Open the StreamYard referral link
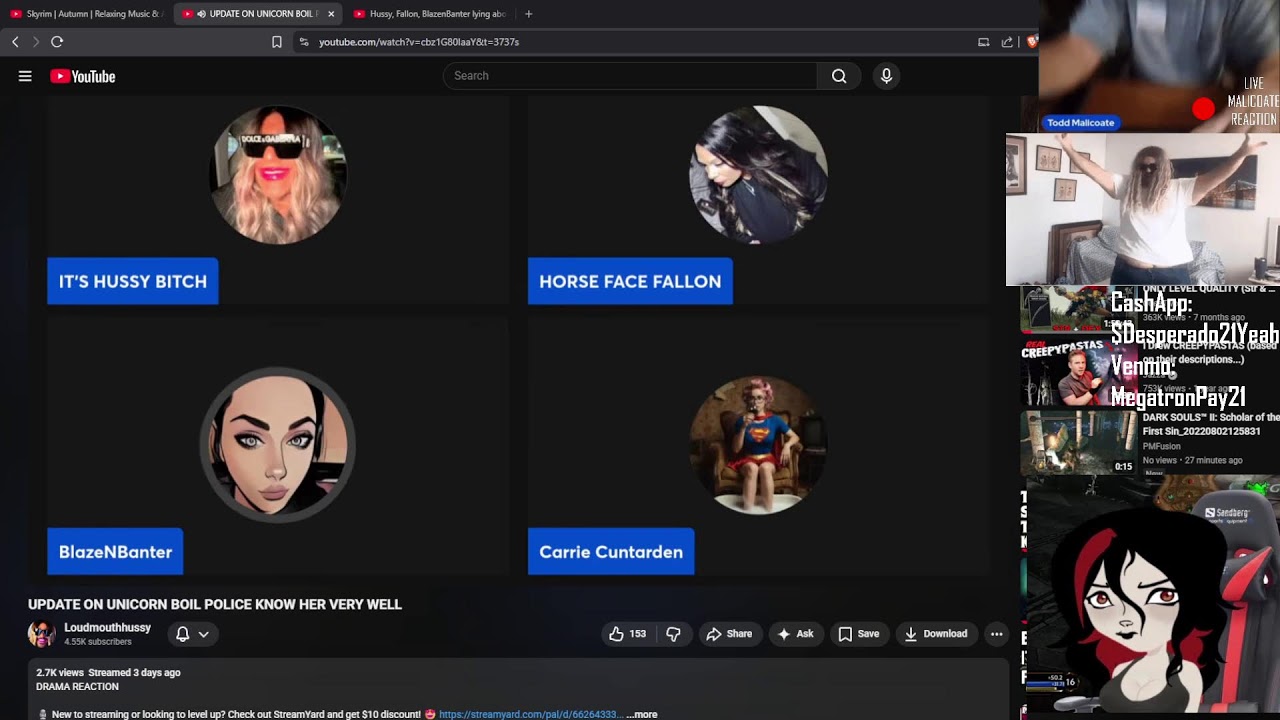This screenshot has height=720, width=1280. (531, 715)
